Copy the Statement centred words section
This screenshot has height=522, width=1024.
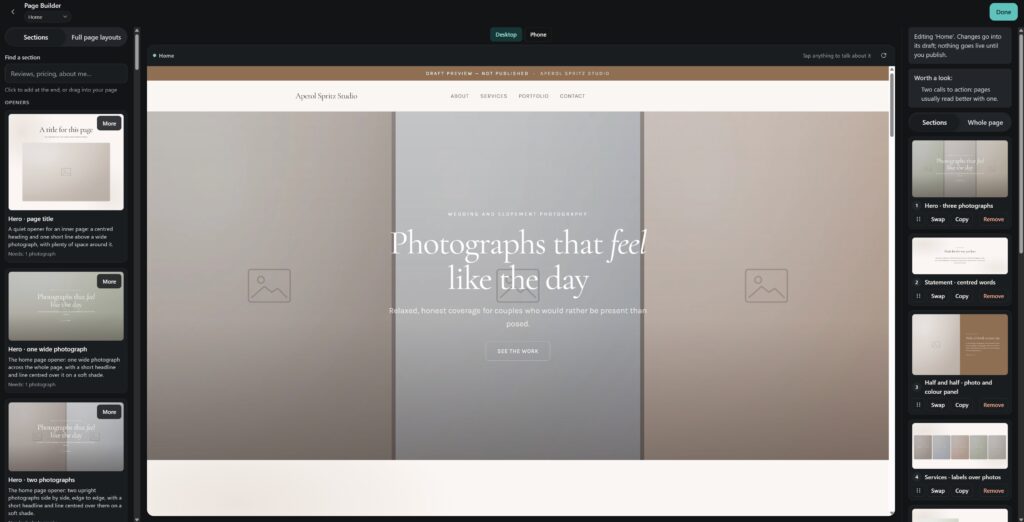tap(961, 296)
